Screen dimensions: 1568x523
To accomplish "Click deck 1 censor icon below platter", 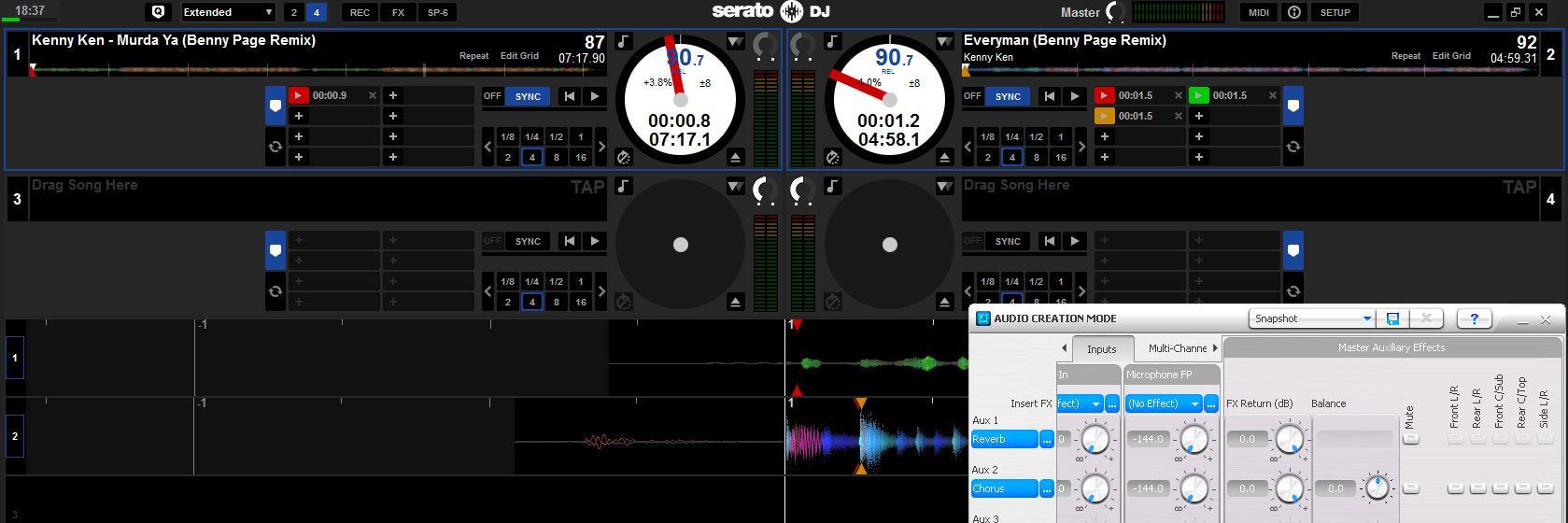I will [x=623, y=157].
